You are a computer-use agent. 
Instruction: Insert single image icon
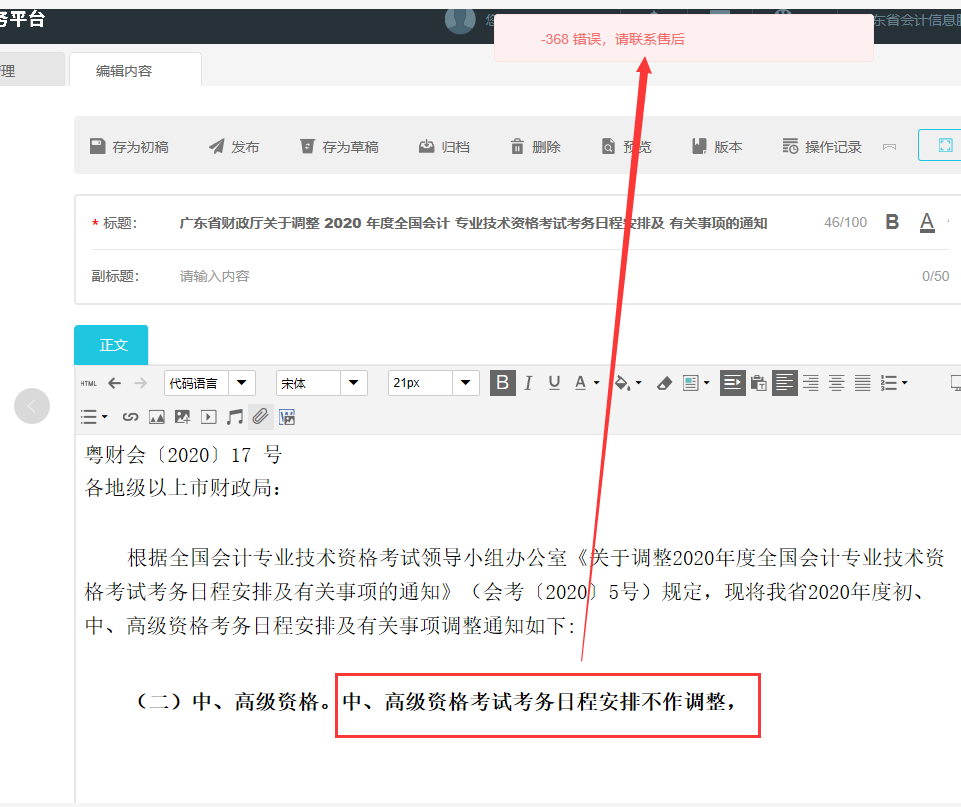coord(157,417)
